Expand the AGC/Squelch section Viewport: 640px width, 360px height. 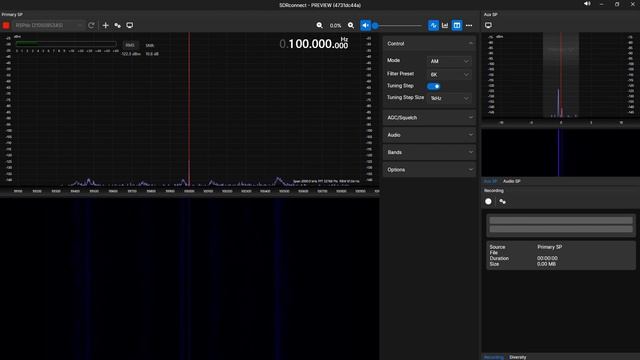point(429,118)
